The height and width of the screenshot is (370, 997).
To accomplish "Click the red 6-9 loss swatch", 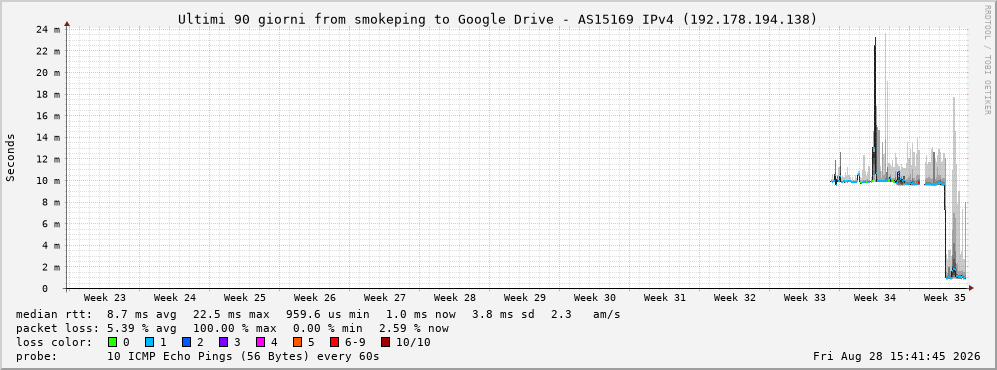I will click(334, 342).
